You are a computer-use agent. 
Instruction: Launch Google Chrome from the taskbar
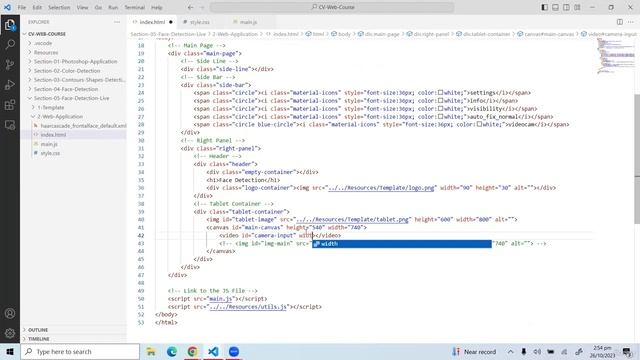click(x=192, y=351)
